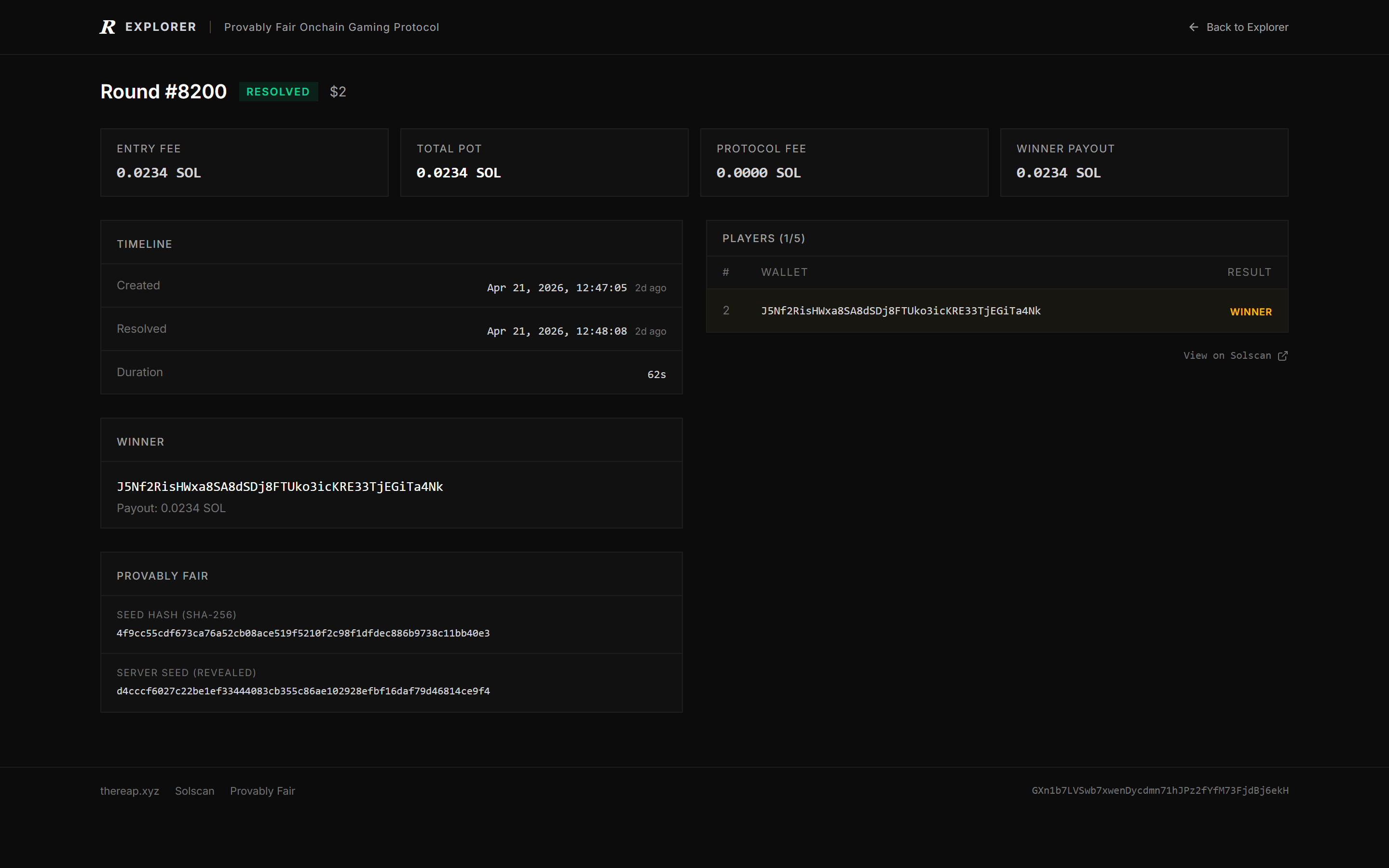The image size is (1389, 868).
Task: Visit thereap.xyz footer link
Action: tap(130, 790)
